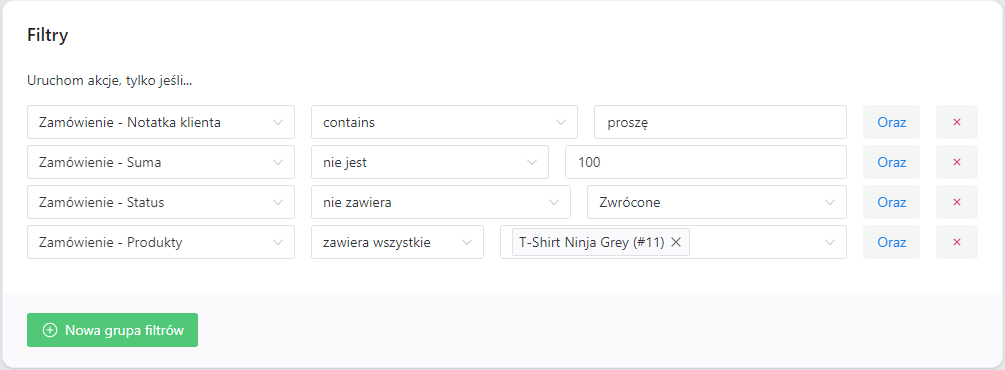Image resolution: width=1005 pixels, height=370 pixels.
Task: Click Oraz button on Notatka klienta row
Action: pos(892,122)
